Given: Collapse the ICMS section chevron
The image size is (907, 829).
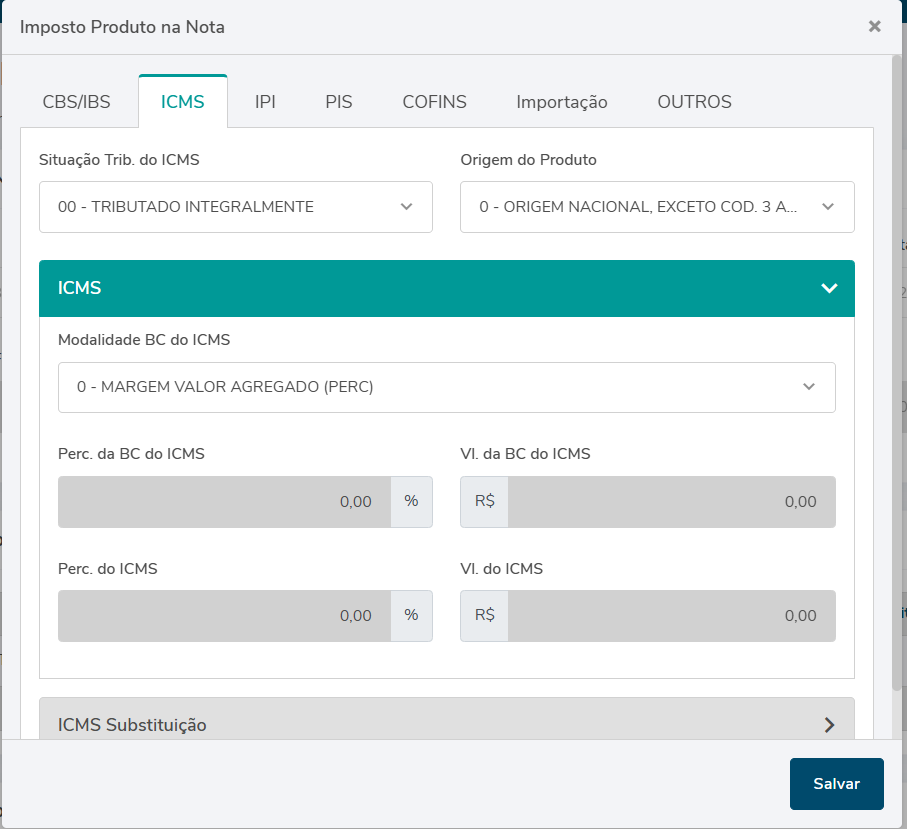Looking at the screenshot, I should [829, 289].
